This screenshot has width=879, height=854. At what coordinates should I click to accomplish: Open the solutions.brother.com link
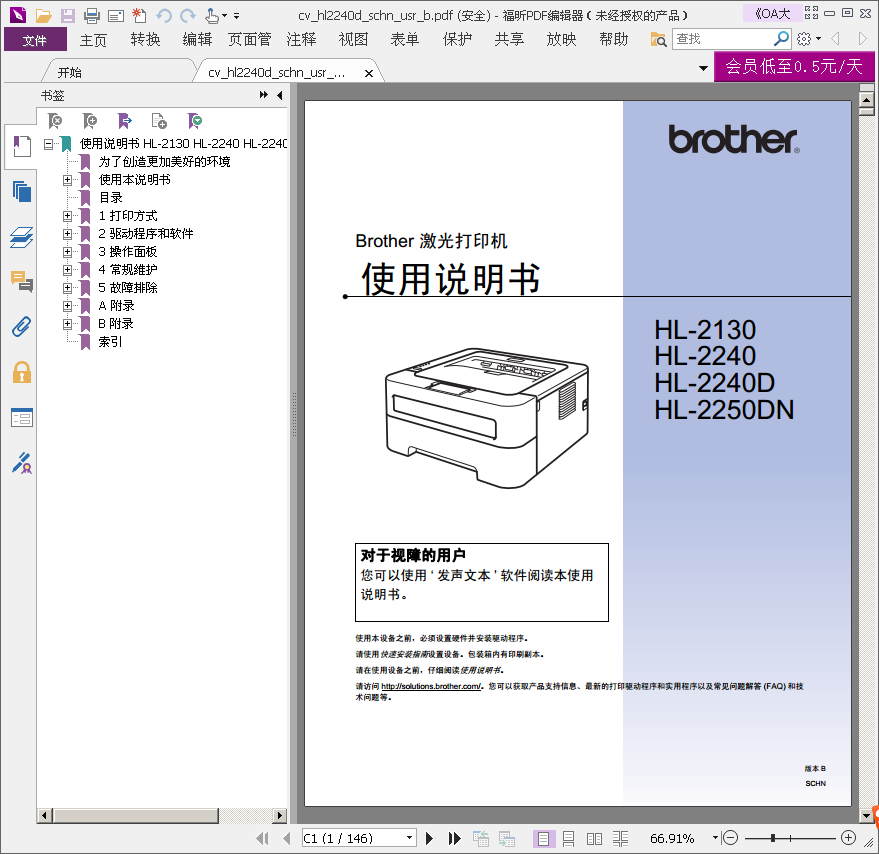point(431,686)
